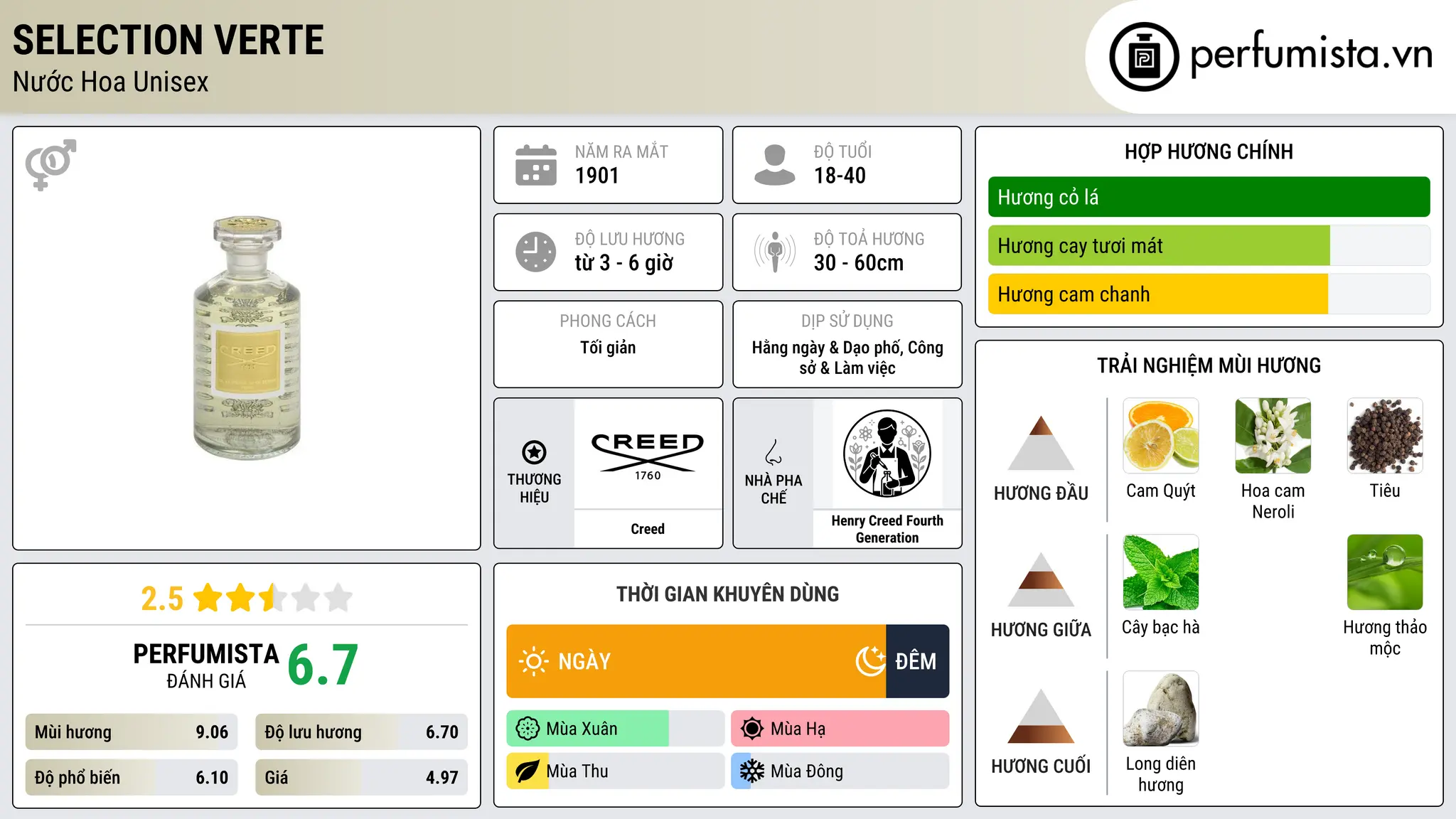
Task: Select the sun icon for Mùa Hạ
Action: [x=752, y=729]
